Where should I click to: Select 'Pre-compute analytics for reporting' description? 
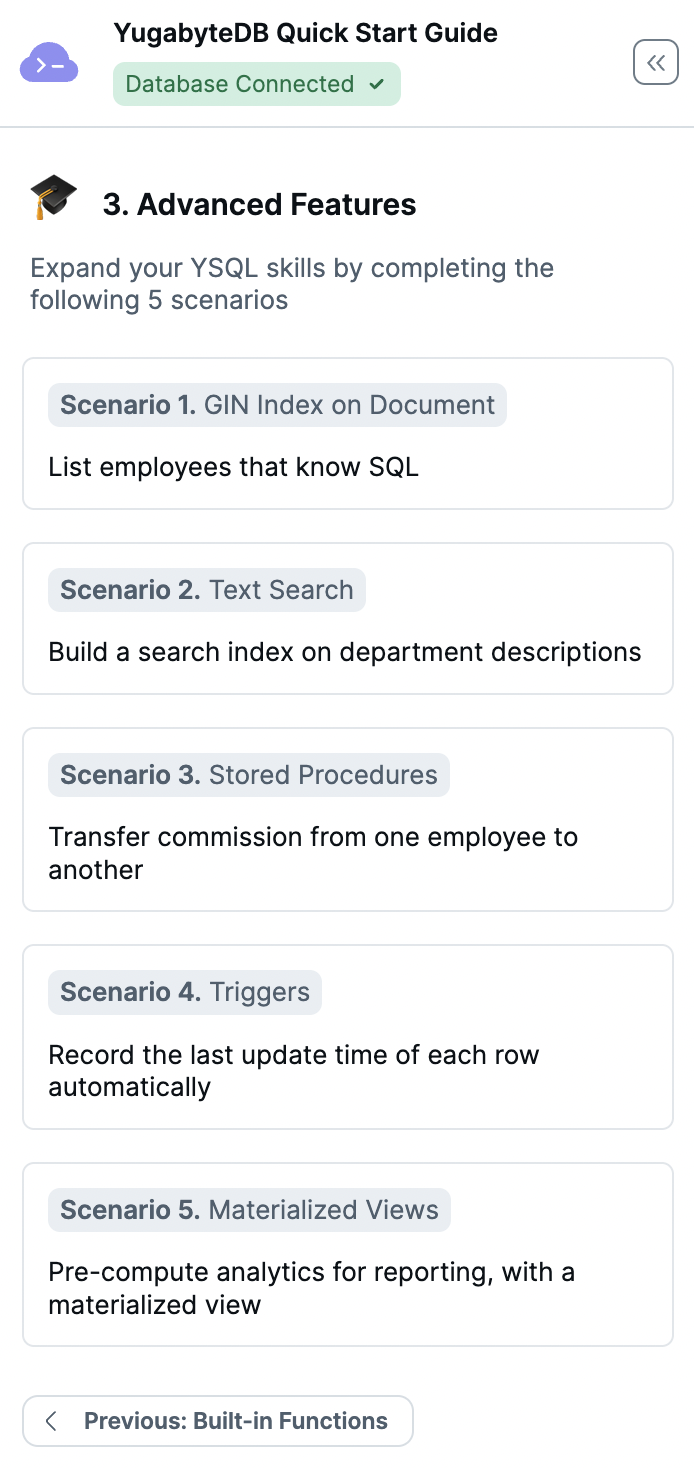(312, 1288)
